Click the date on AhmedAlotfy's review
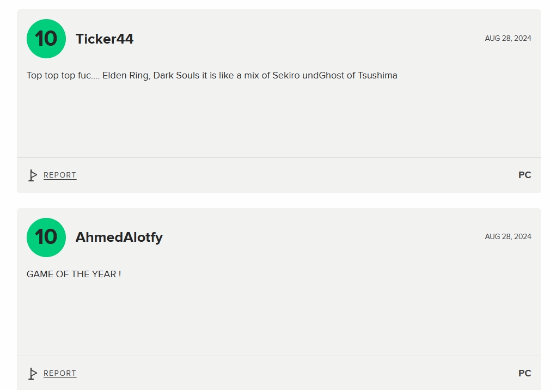Viewport: 550px width, 390px height. (x=508, y=237)
